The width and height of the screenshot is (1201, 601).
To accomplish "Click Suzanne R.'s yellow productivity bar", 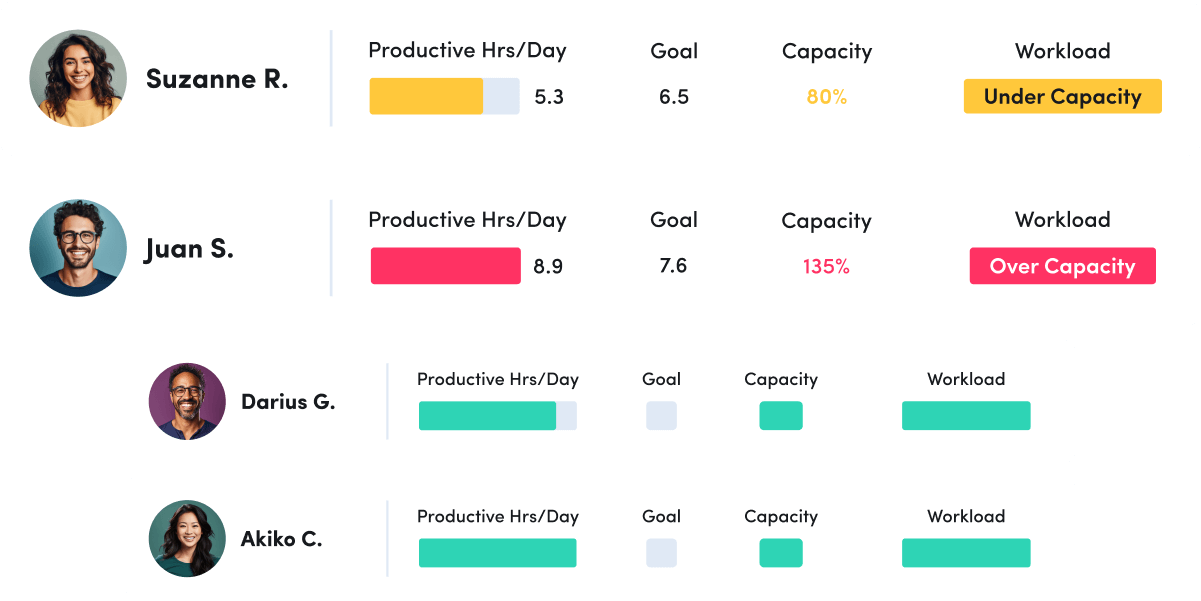I will [x=425, y=96].
